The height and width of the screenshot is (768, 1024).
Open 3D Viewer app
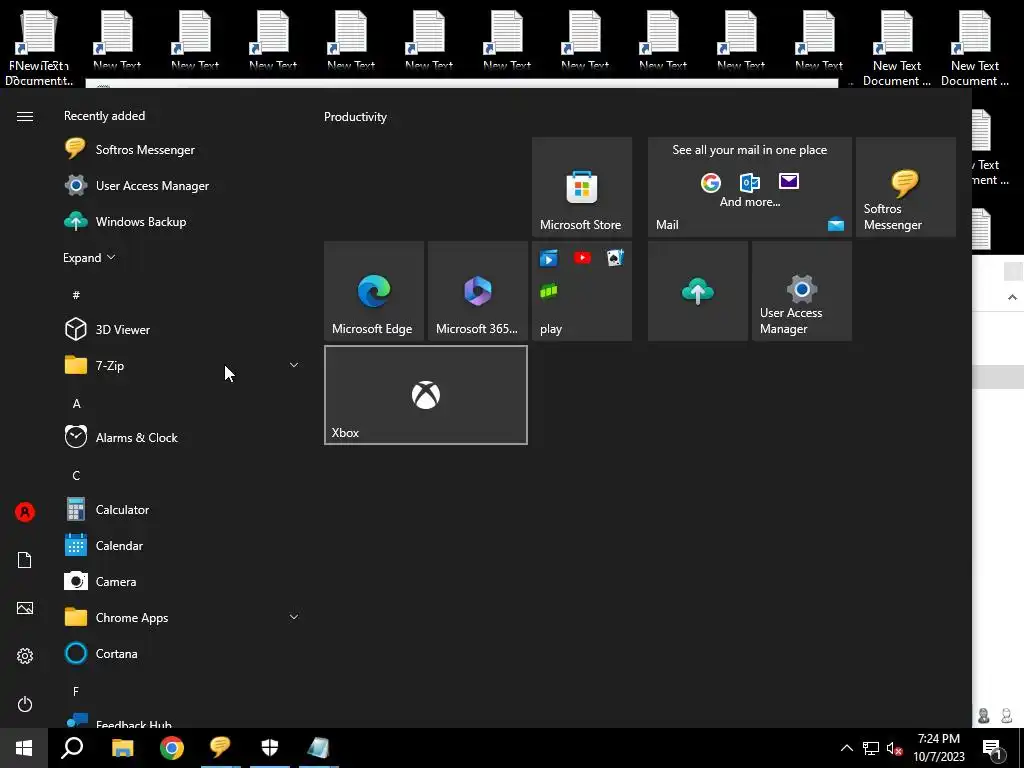coord(182,329)
